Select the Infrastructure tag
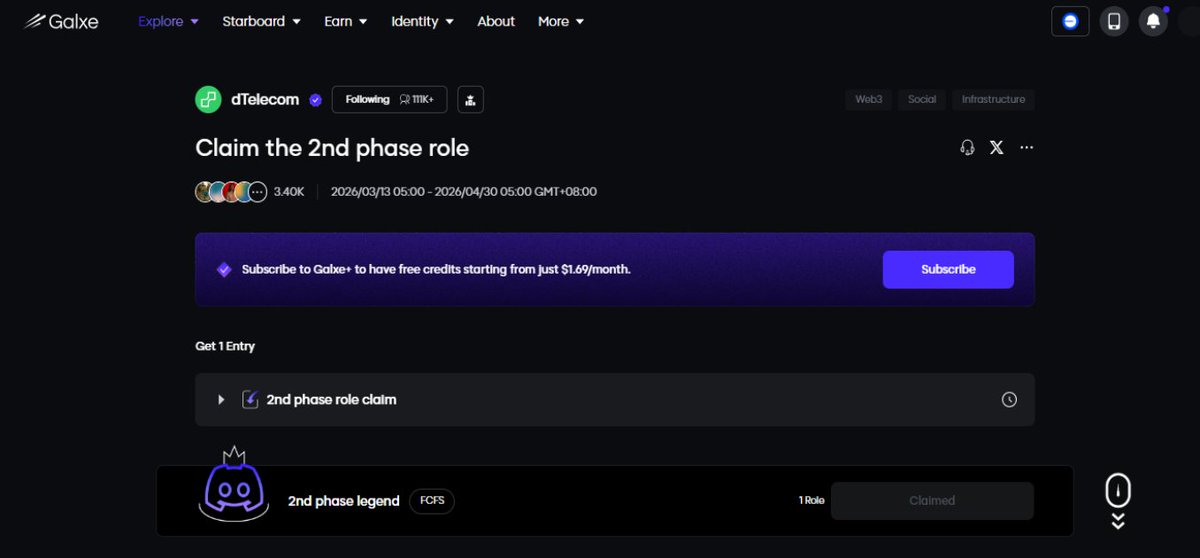Image resolution: width=1200 pixels, height=558 pixels. (993, 99)
